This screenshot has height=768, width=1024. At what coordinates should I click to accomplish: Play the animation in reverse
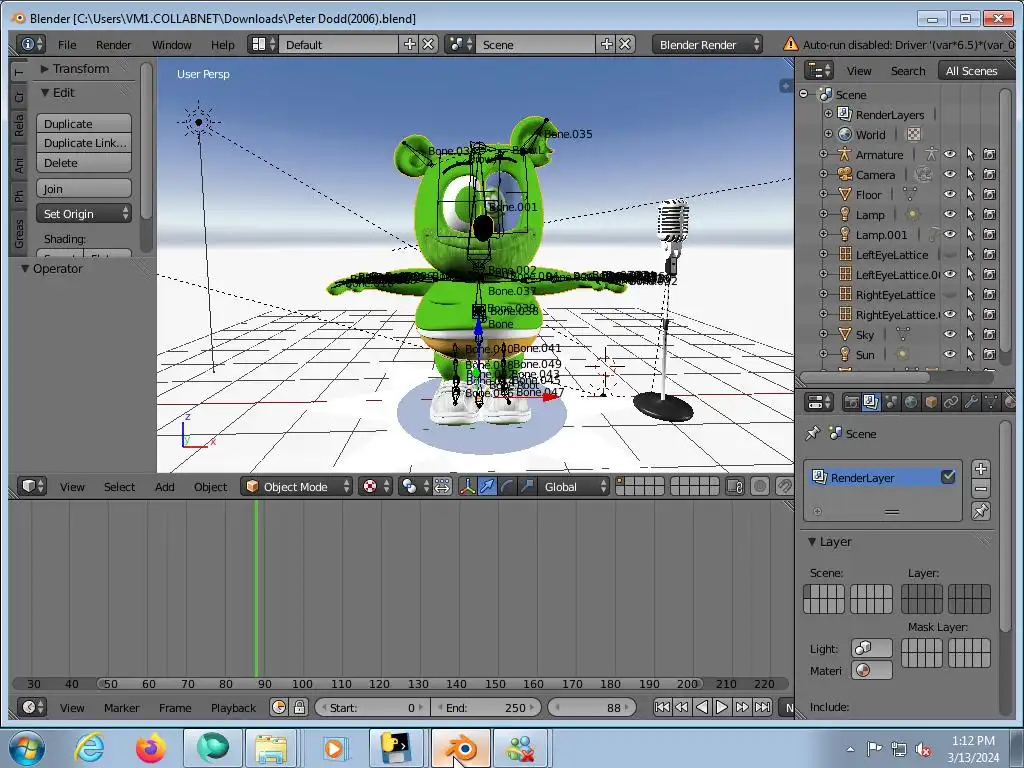pyautogui.click(x=702, y=707)
